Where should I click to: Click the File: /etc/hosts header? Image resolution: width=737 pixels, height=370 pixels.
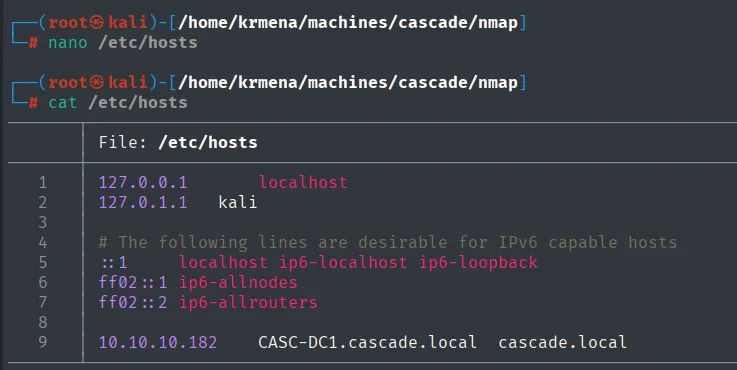point(178,142)
